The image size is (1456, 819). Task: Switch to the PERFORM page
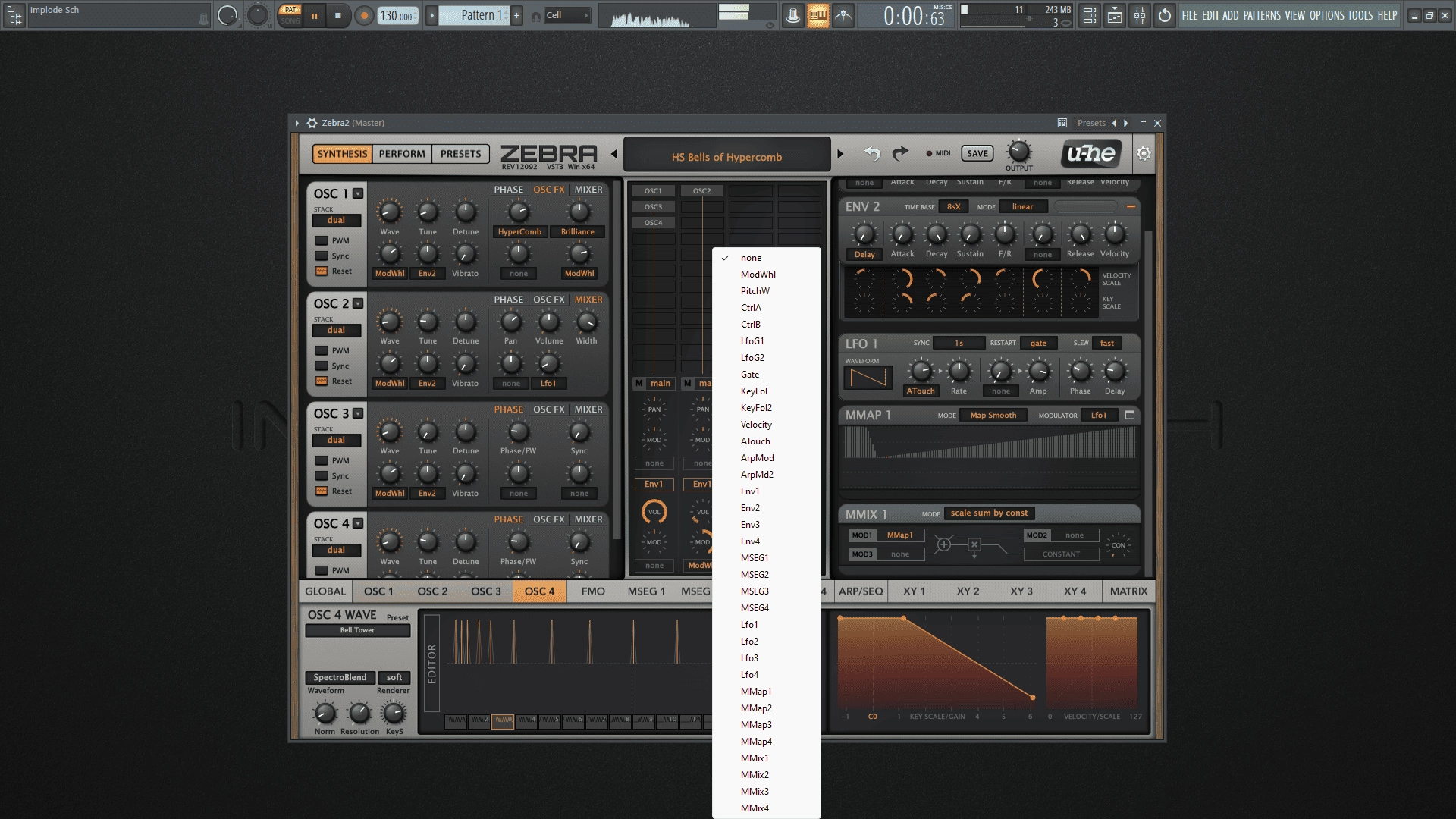pos(402,154)
